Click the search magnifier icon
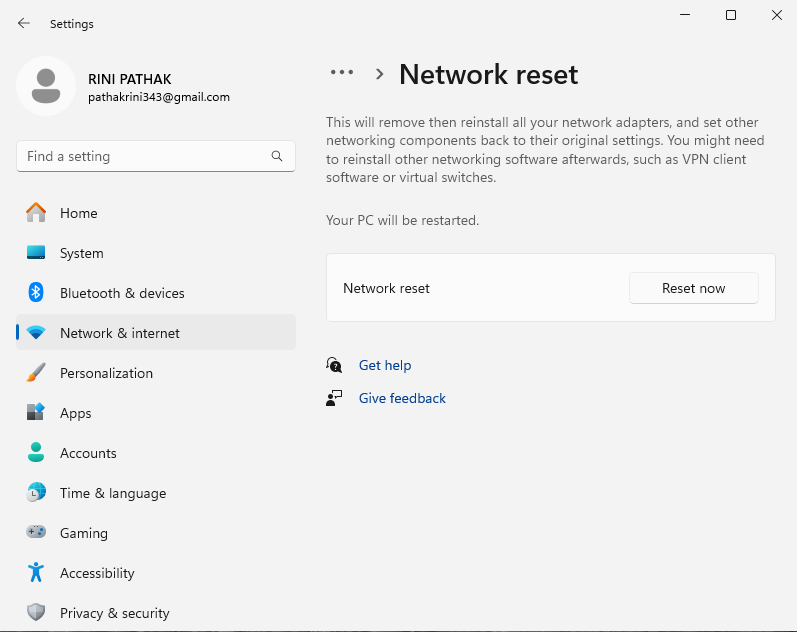The image size is (797, 632). tap(277, 157)
